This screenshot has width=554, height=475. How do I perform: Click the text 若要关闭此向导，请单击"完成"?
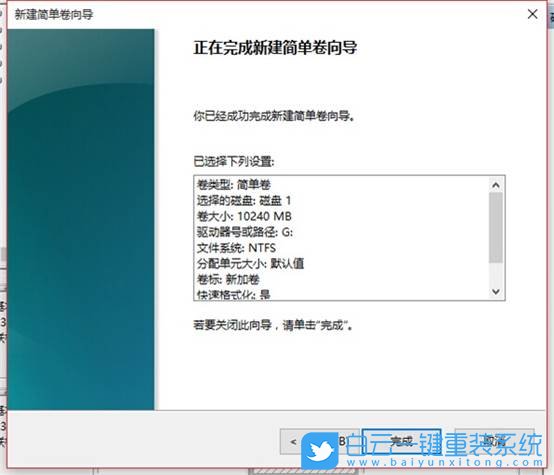273,324
